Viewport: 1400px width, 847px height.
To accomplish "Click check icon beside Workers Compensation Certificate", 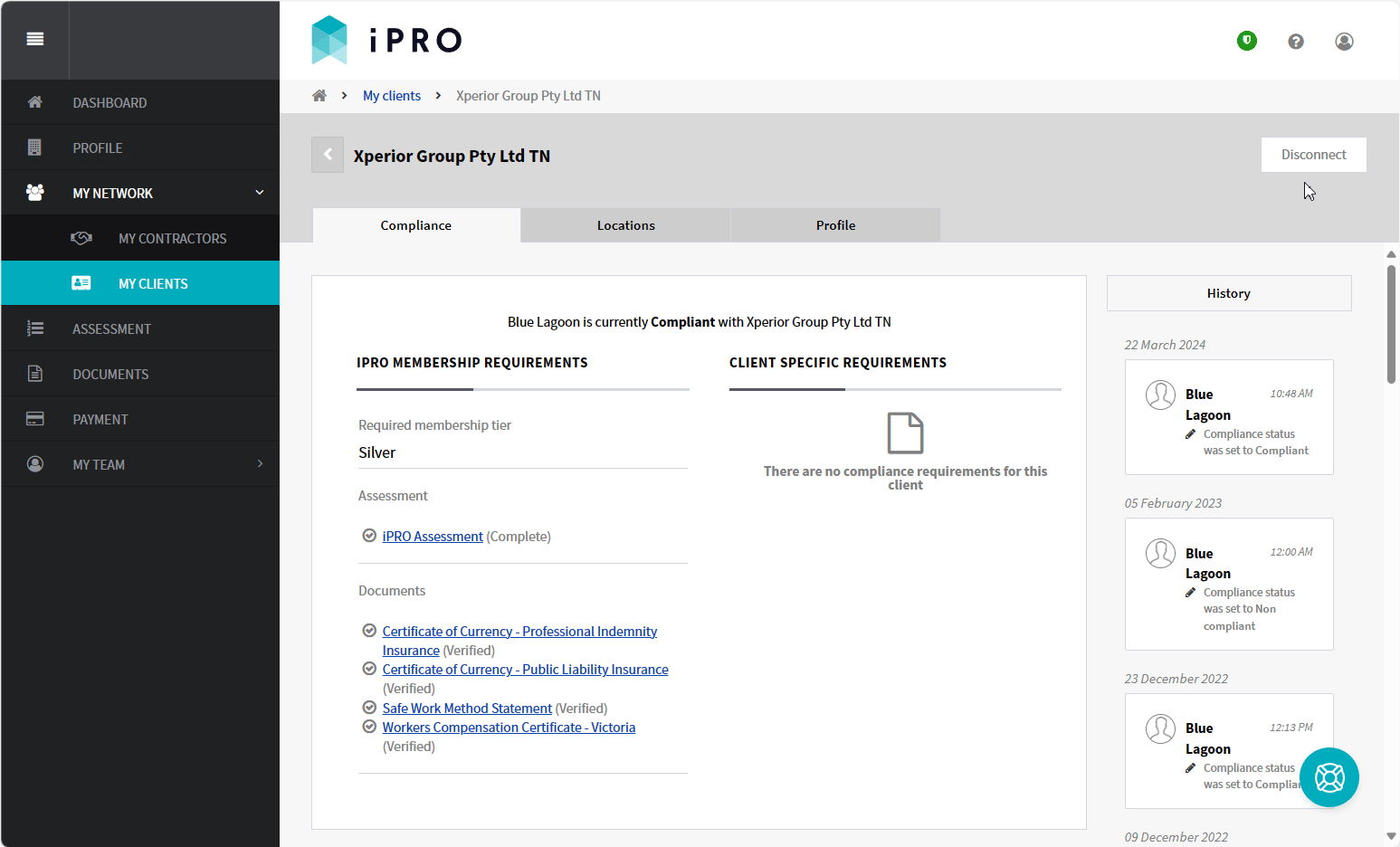I will 369,727.
